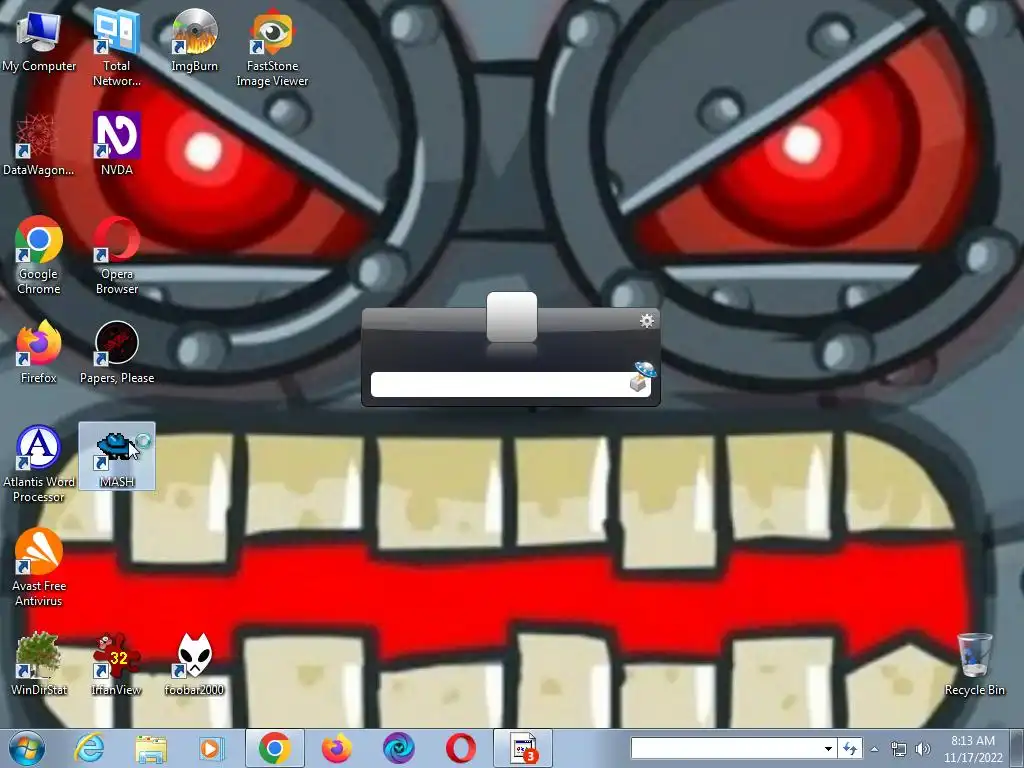Launch the blue swirl browser in taskbar
The height and width of the screenshot is (768, 1024).
pos(398,748)
